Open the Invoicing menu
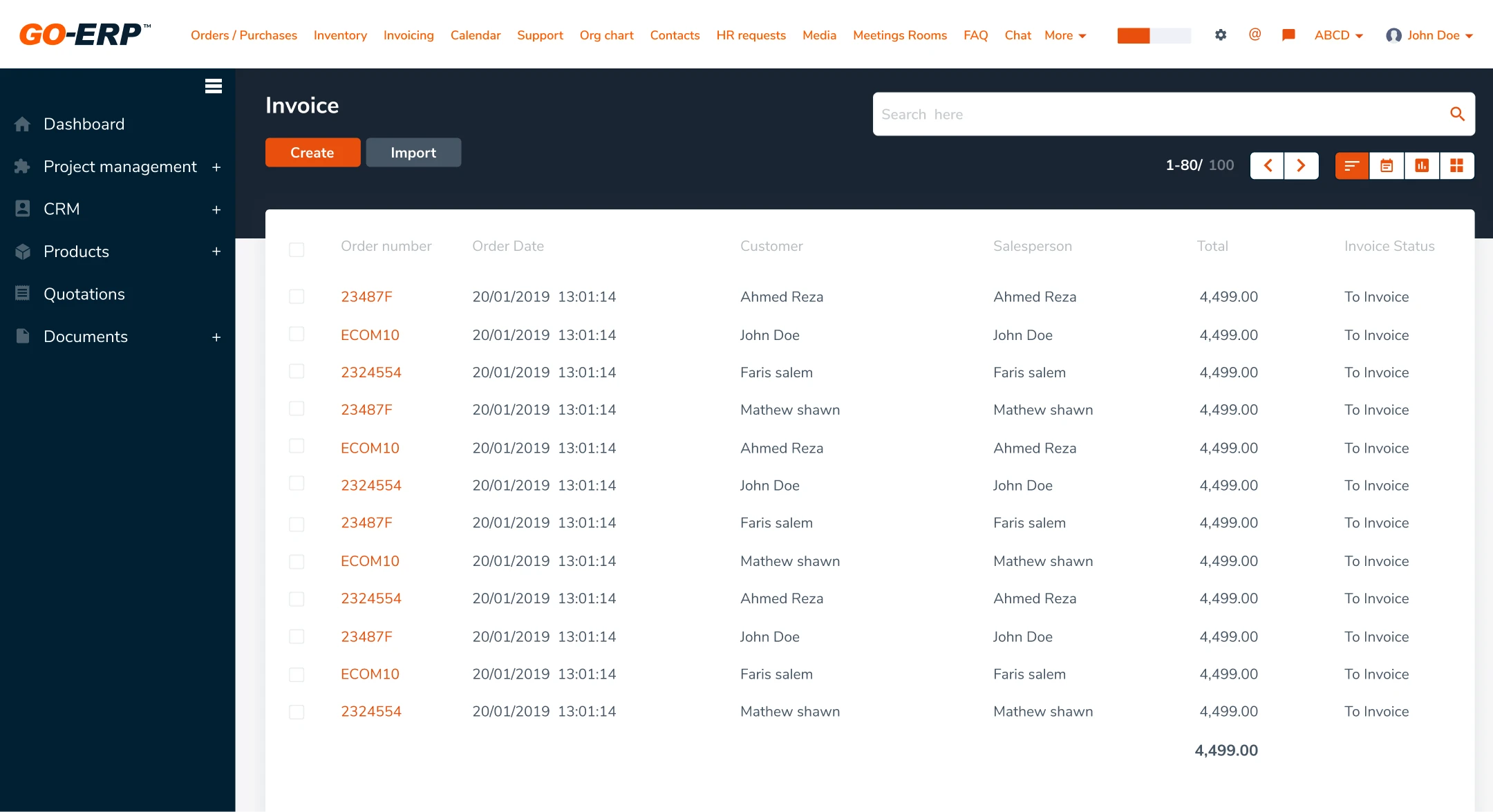Image resolution: width=1493 pixels, height=812 pixels. coord(409,35)
